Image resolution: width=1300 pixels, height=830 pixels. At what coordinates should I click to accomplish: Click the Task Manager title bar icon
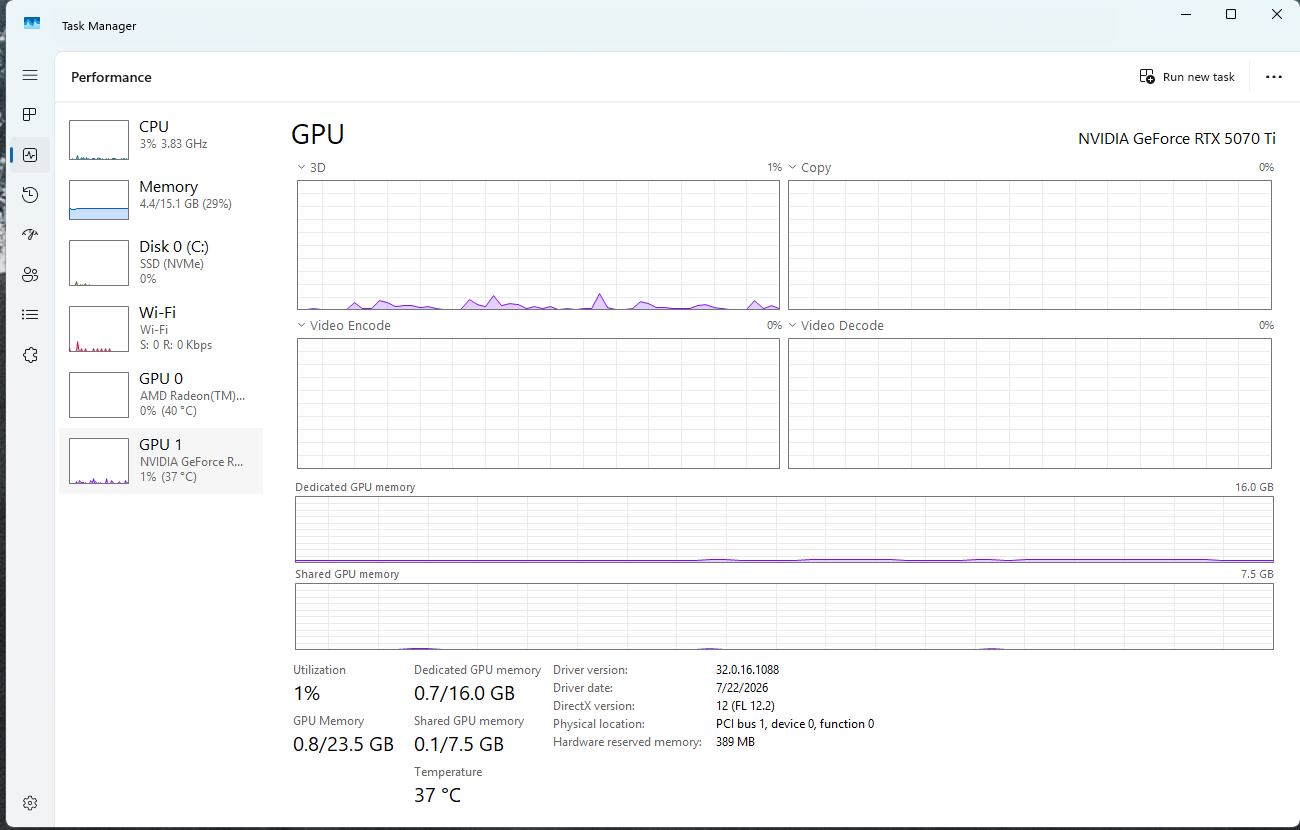point(32,24)
